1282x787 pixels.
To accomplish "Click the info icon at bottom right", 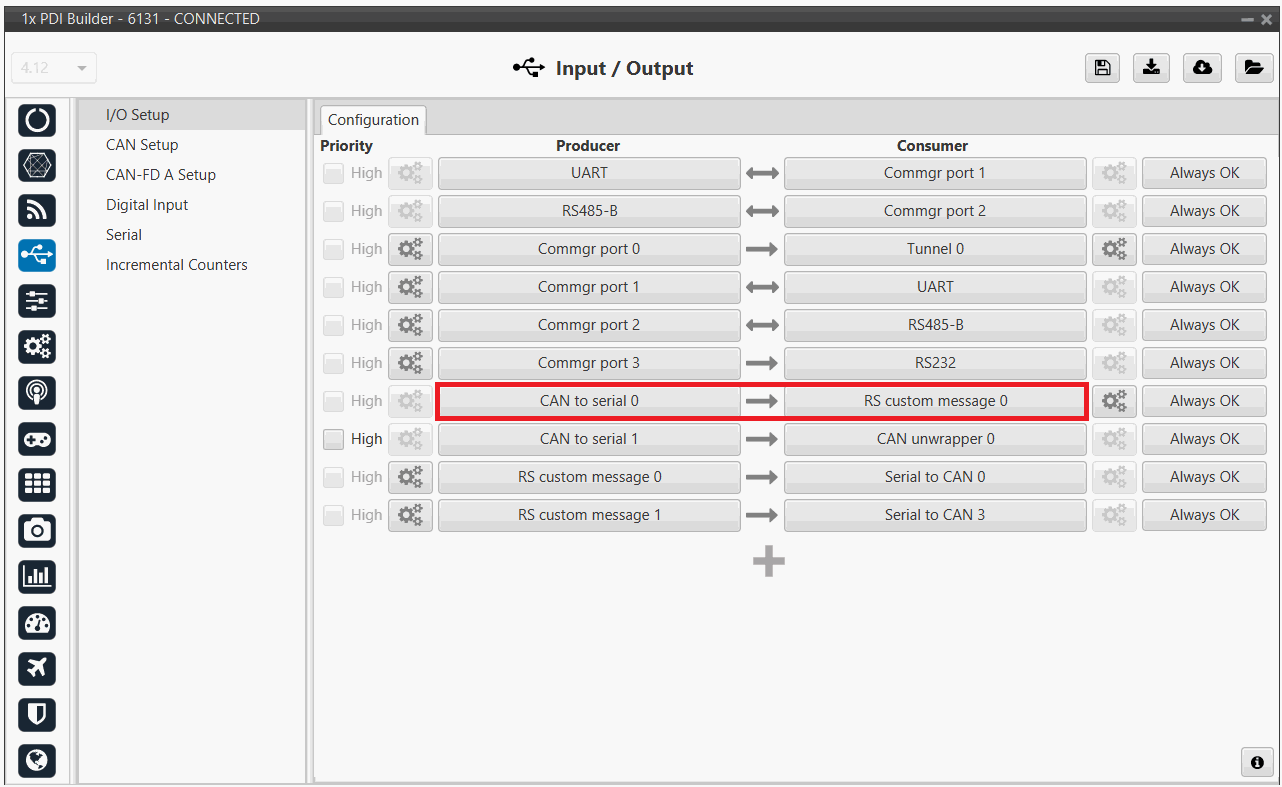I will coord(1257,762).
